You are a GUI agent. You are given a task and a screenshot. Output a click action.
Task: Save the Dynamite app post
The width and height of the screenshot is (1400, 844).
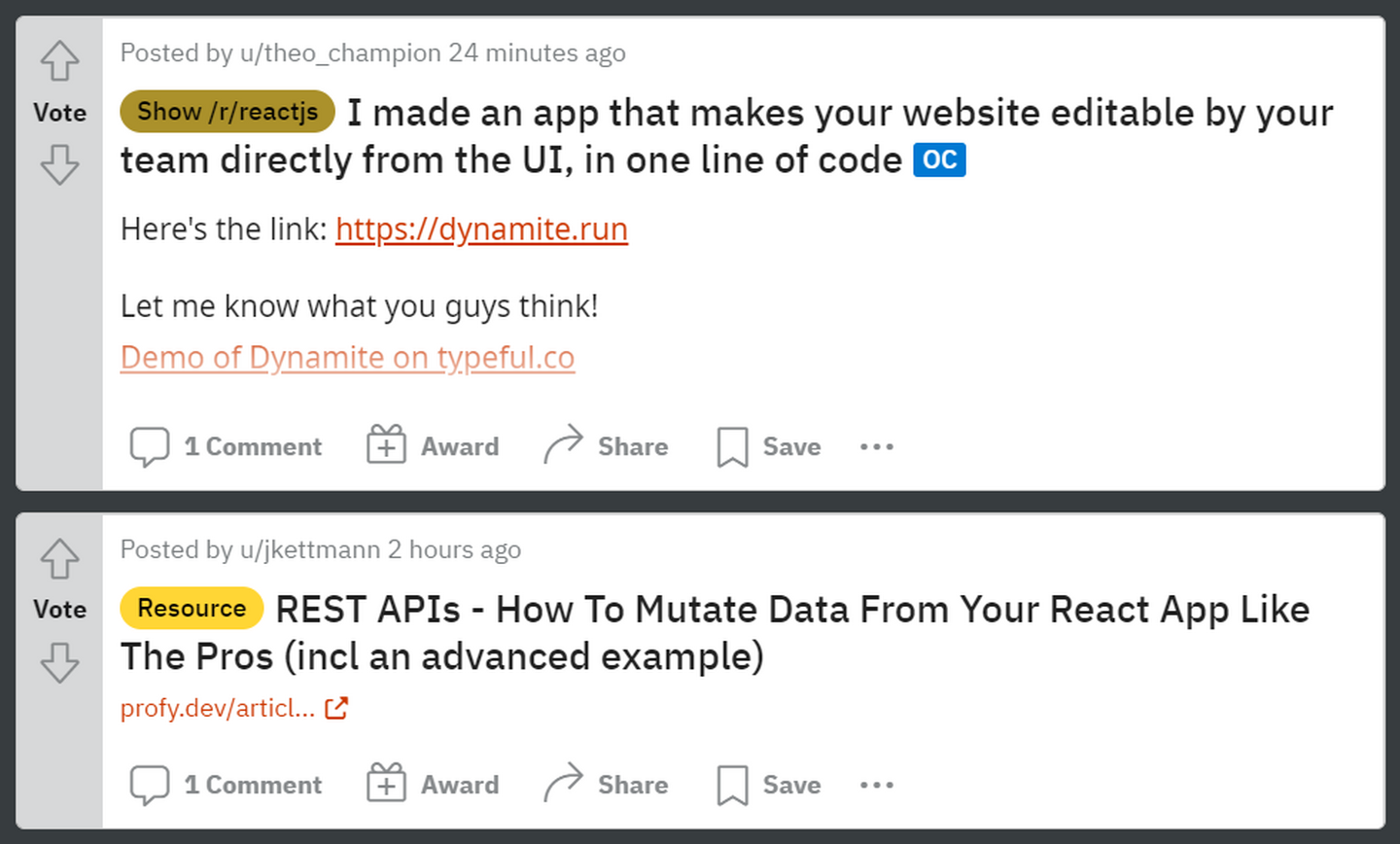(768, 446)
